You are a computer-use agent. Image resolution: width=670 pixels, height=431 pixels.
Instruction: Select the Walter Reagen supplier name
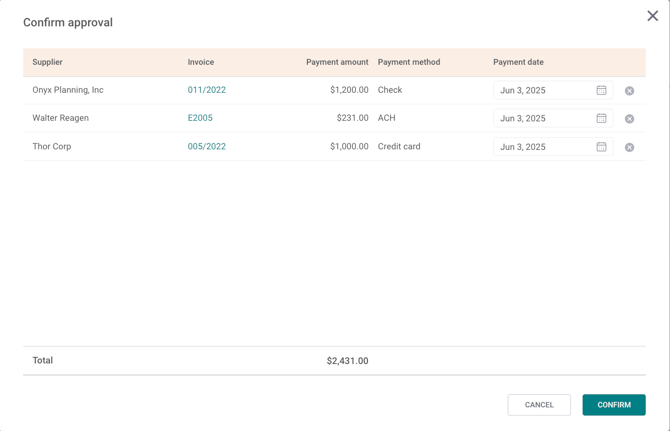(x=61, y=118)
